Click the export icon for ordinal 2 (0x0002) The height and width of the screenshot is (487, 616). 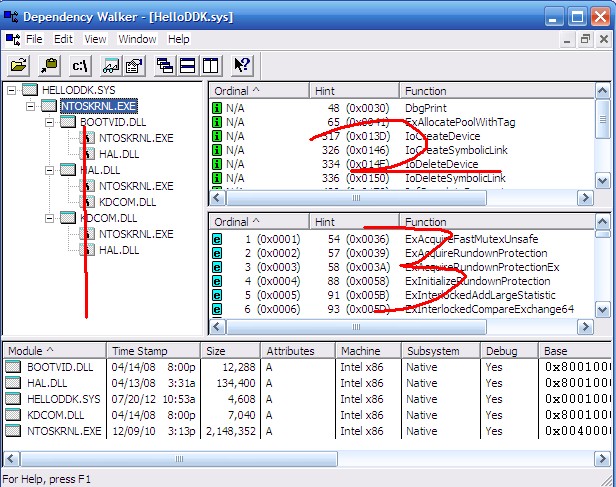coord(216,253)
